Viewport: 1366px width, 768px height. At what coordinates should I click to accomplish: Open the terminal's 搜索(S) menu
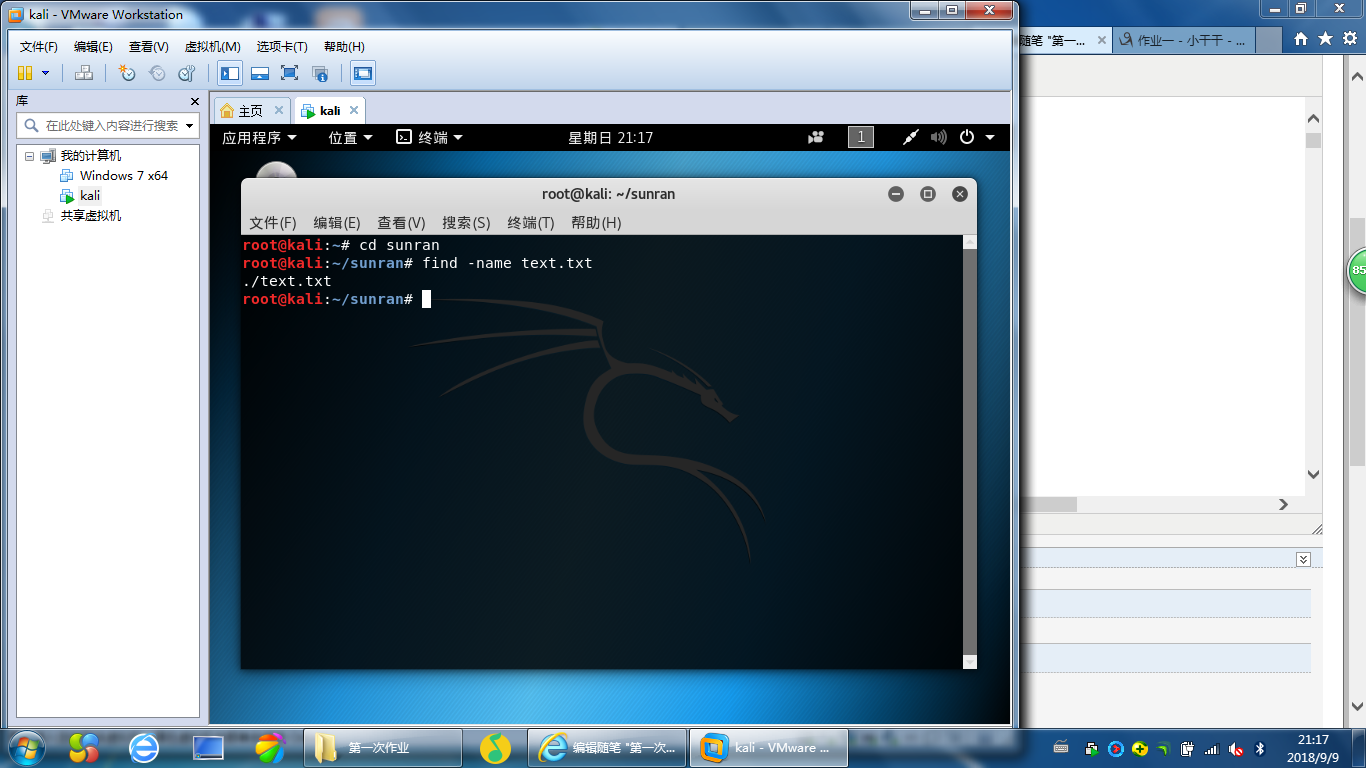466,223
